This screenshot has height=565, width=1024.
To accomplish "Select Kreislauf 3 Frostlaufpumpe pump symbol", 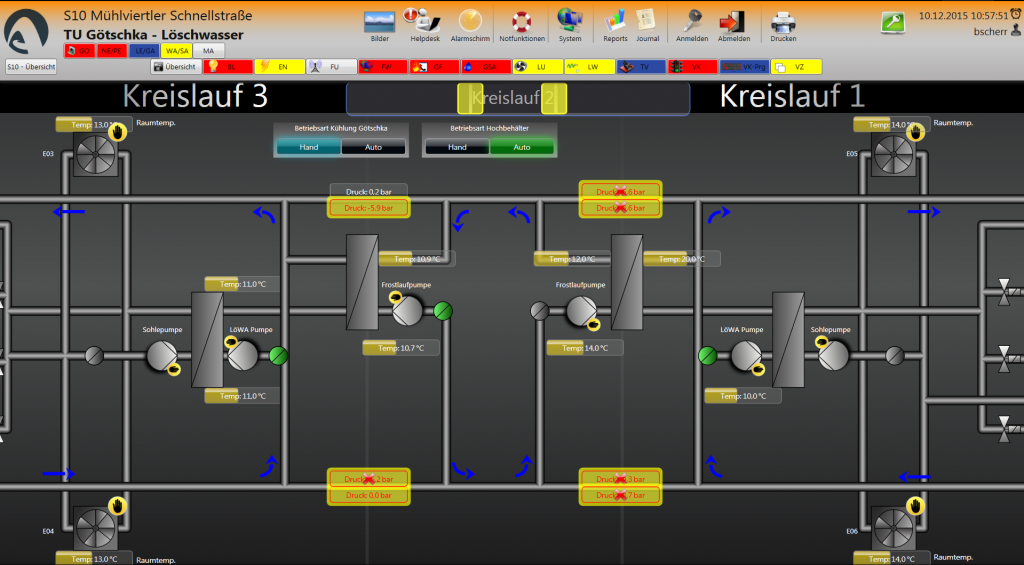I will click(x=408, y=311).
